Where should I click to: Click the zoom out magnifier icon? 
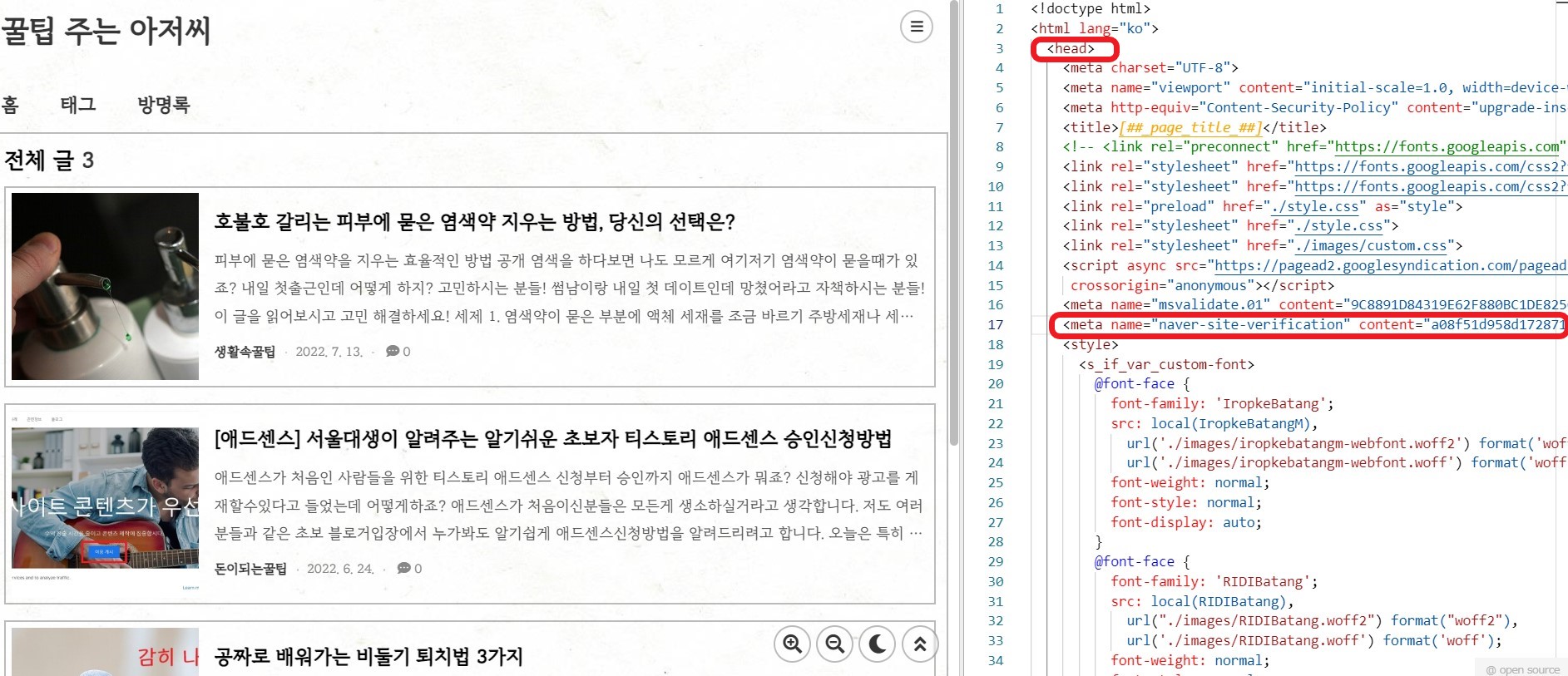coord(835,644)
